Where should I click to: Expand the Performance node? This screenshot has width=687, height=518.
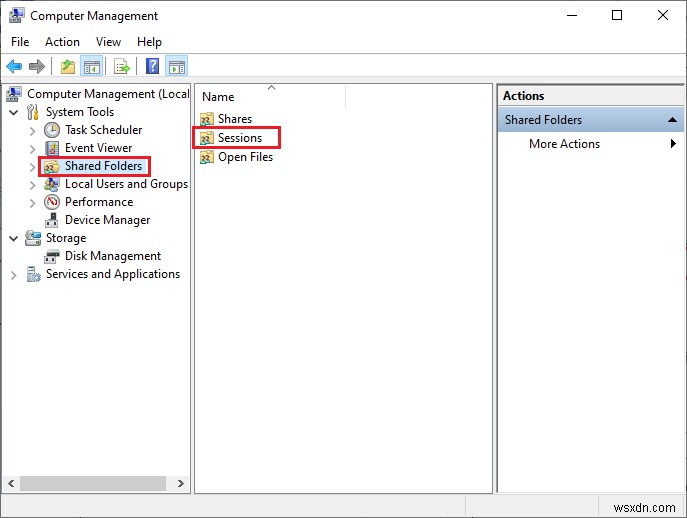pyautogui.click(x=32, y=202)
